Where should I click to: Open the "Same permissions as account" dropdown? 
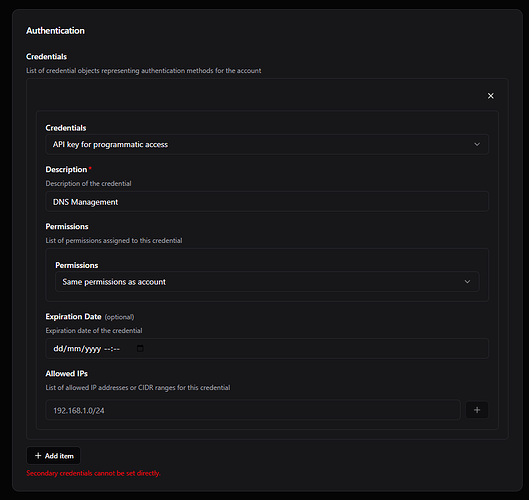tap(267, 281)
